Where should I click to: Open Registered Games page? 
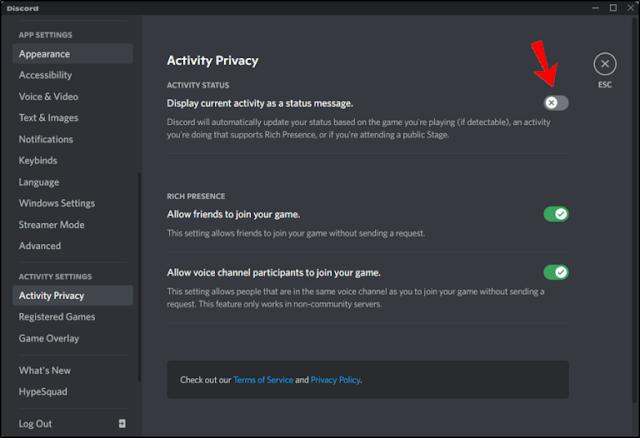pos(73,317)
